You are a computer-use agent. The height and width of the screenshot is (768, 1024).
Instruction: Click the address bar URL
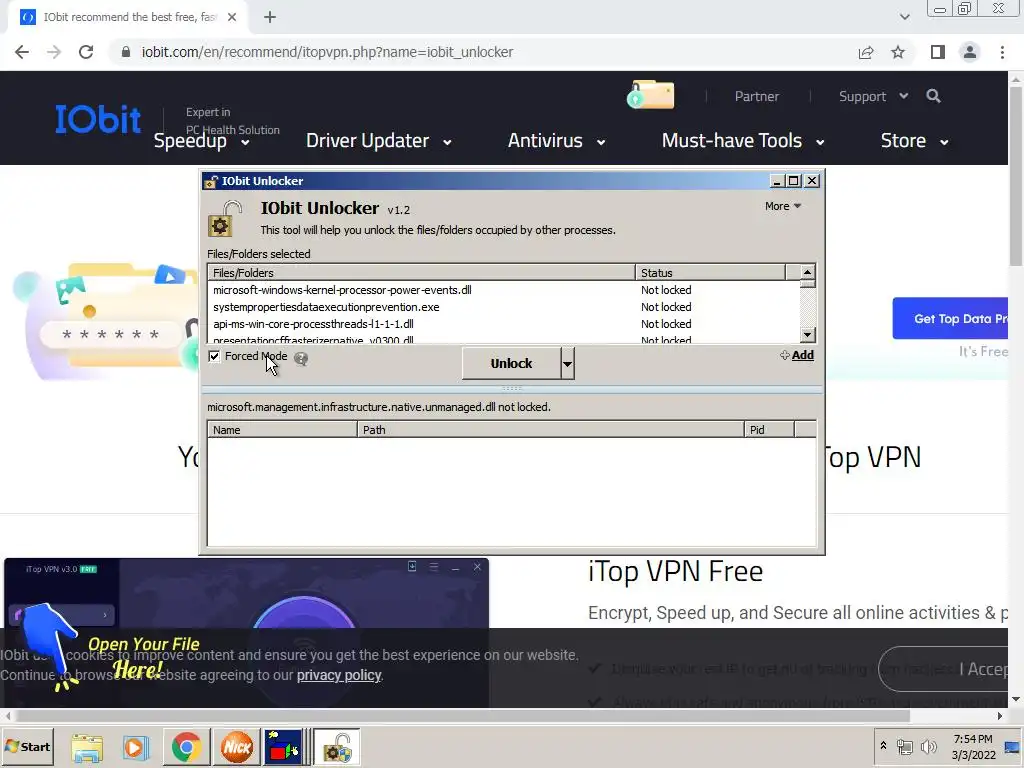(327, 52)
